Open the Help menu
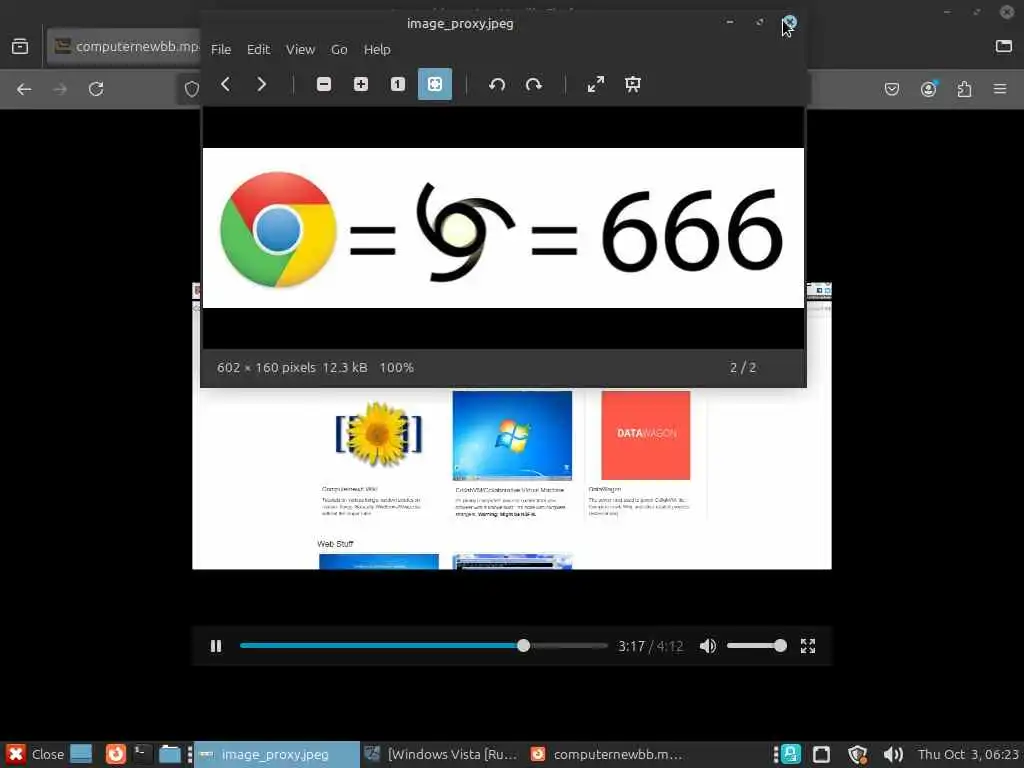The width and height of the screenshot is (1024, 768). point(377,50)
